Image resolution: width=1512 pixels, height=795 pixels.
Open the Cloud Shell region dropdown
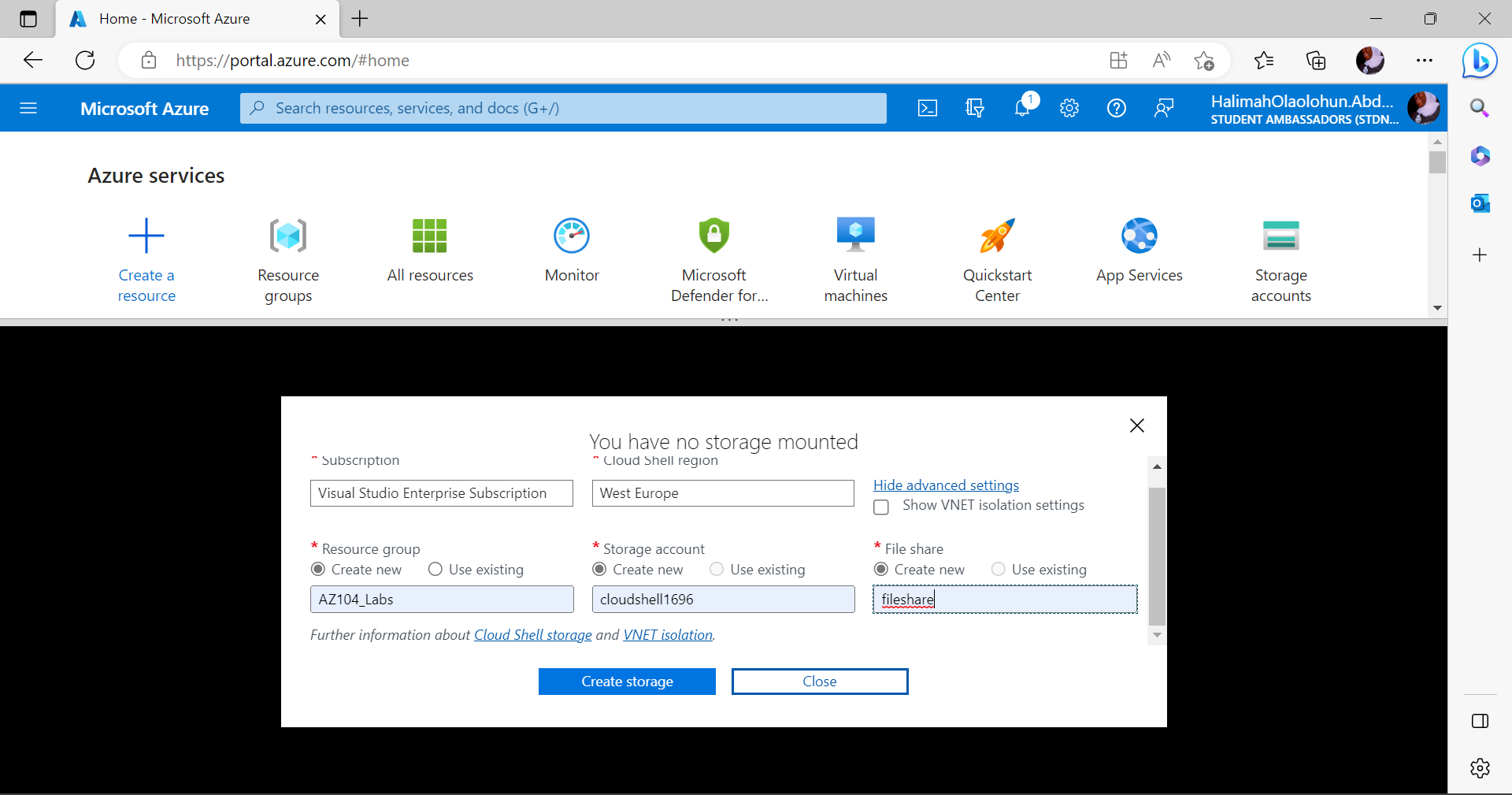click(x=722, y=493)
